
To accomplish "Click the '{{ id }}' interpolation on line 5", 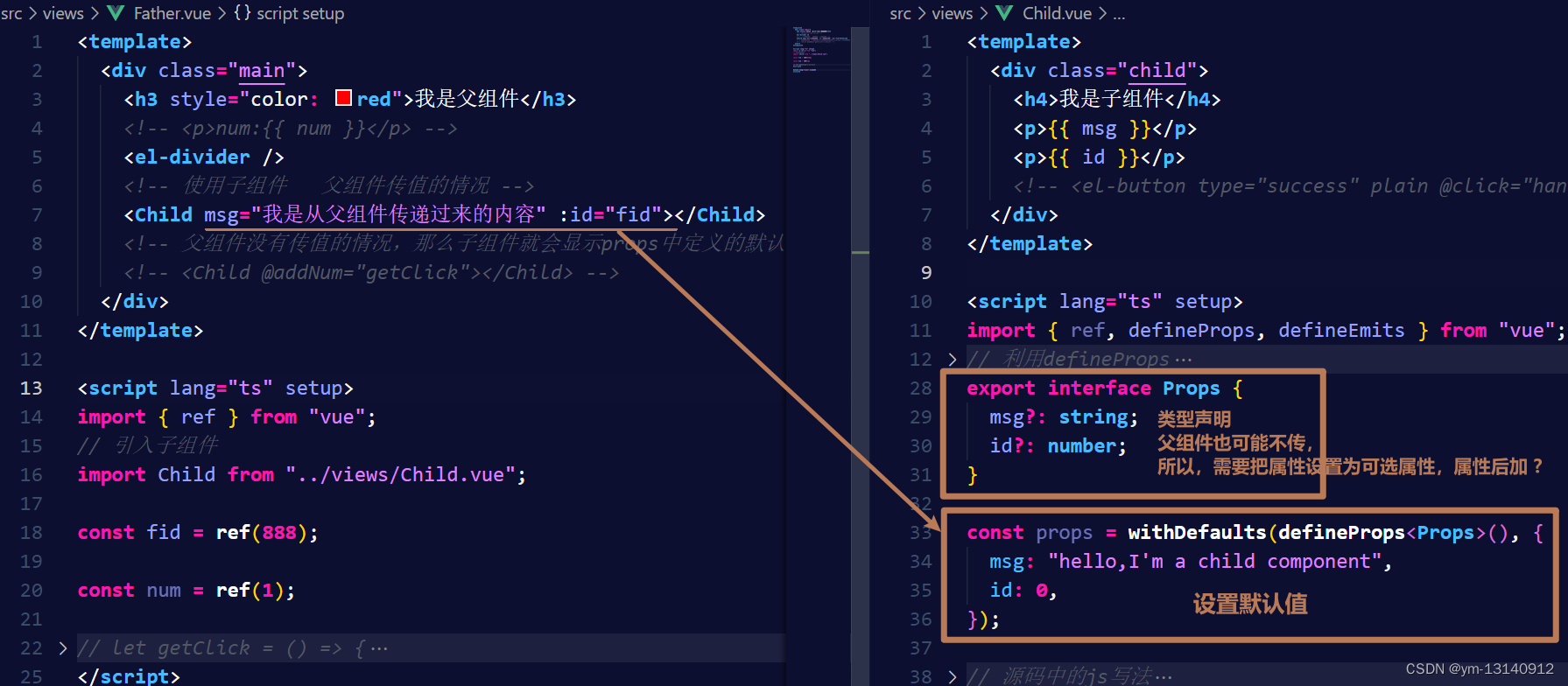I will pos(1093,157).
